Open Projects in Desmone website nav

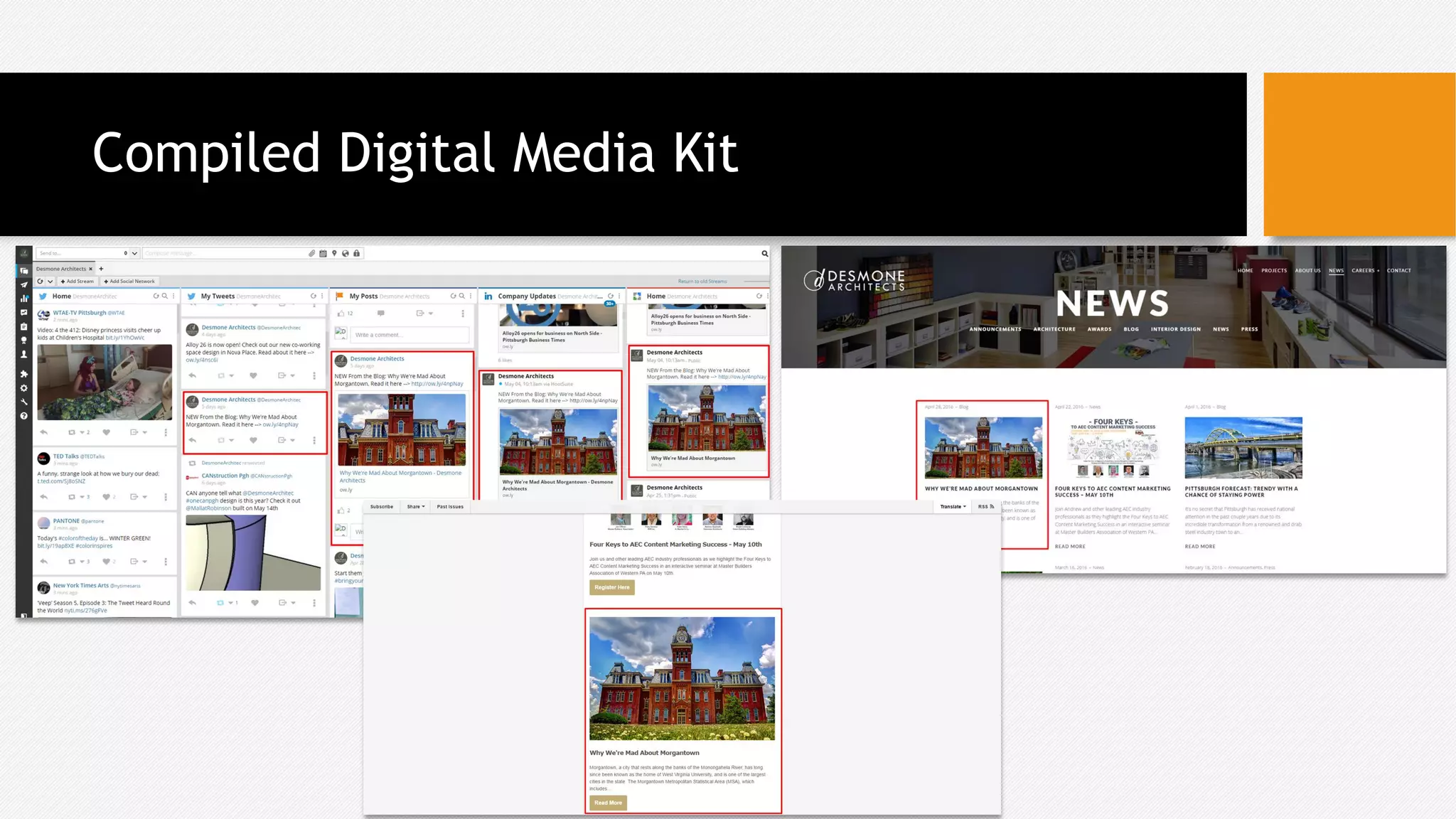tap(1274, 271)
